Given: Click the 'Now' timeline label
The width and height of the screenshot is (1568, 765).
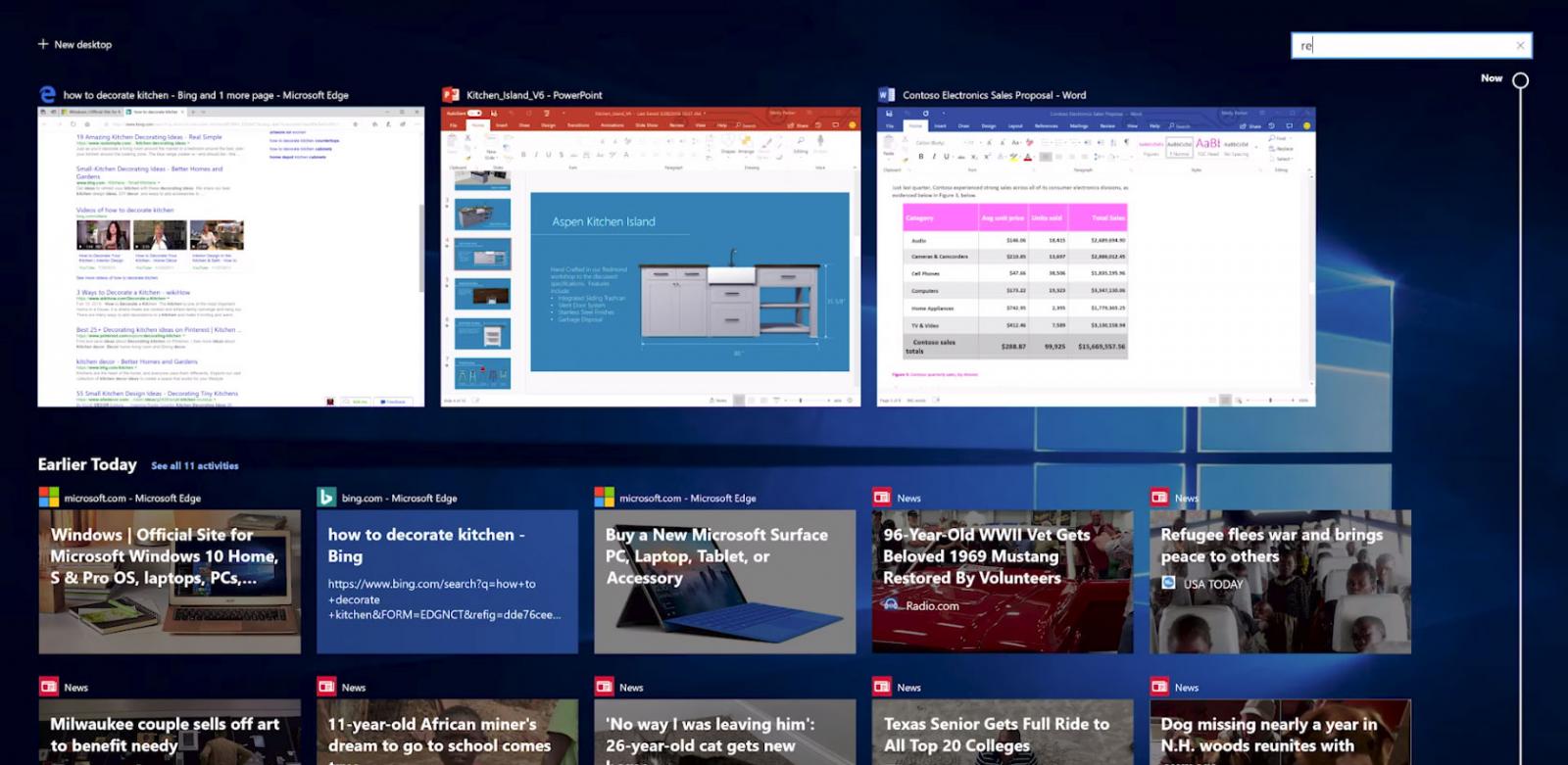Looking at the screenshot, I should pos(1492,78).
